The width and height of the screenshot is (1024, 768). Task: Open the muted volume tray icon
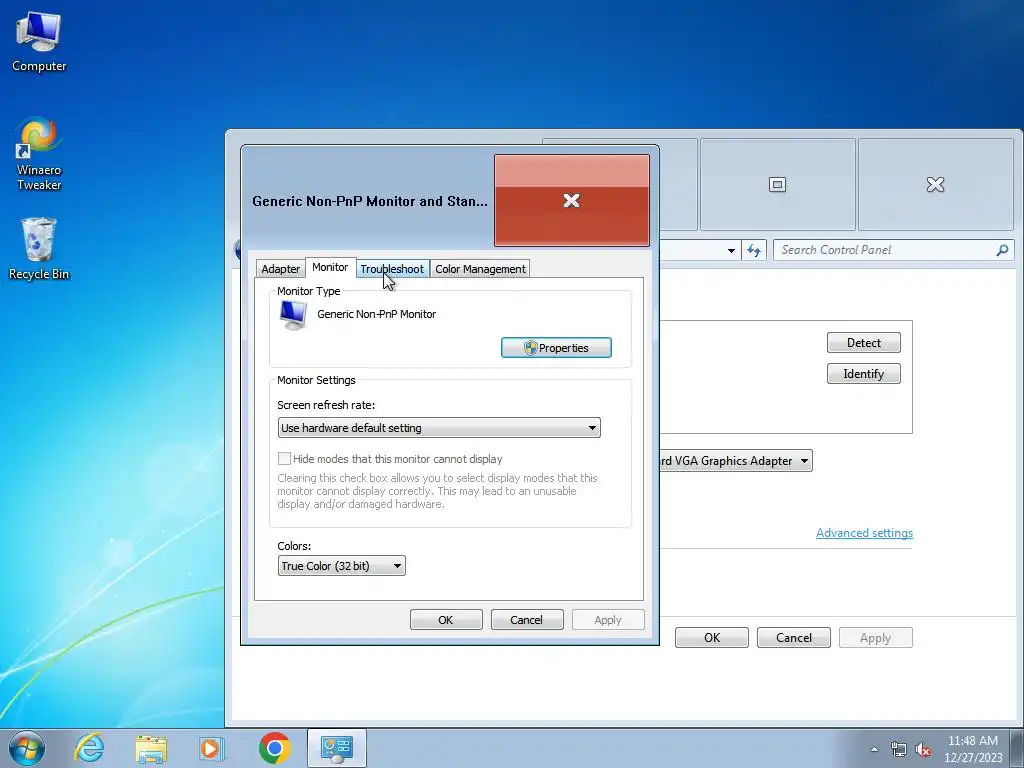point(923,749)
